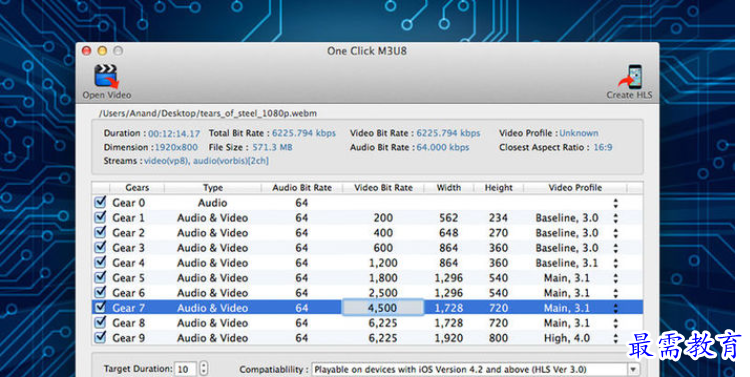The image size is (750, 377).
Task: Toggle the Gear 8 checkbox
Action: pyautogui.click(x=100, y=322)
